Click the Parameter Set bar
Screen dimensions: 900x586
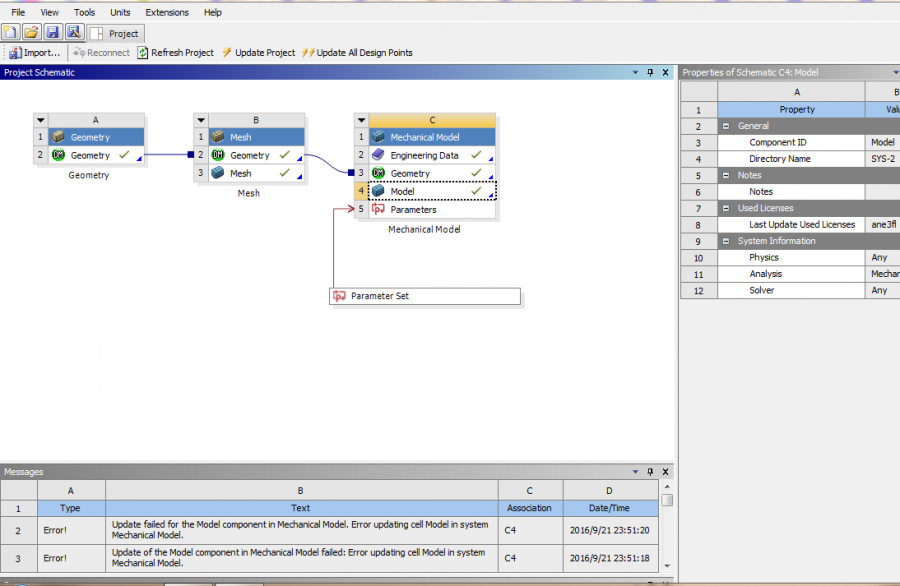[425, 296]
